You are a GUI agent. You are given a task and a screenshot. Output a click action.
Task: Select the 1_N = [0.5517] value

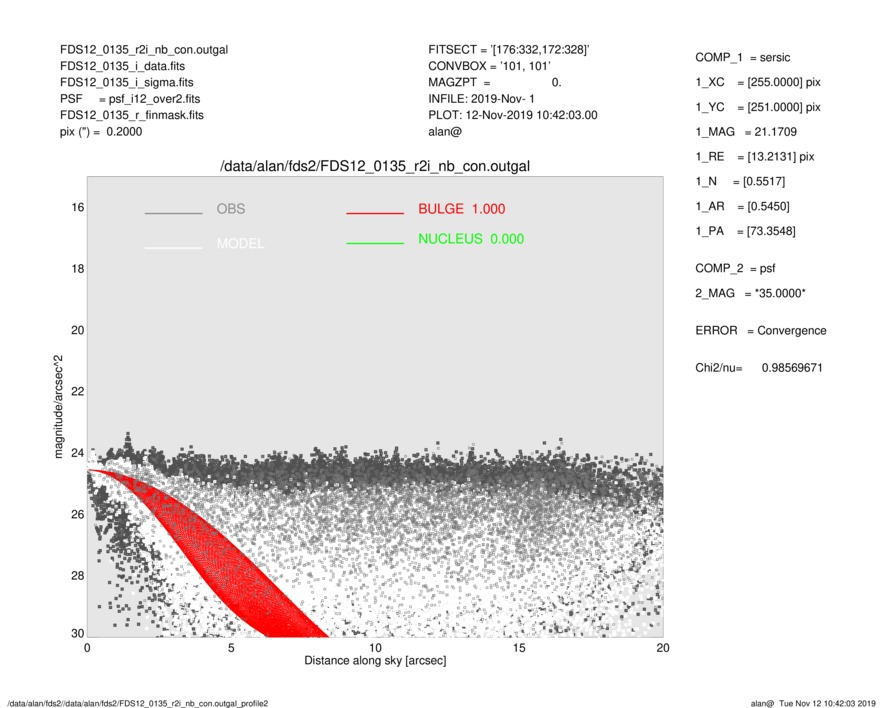(740, 182)
